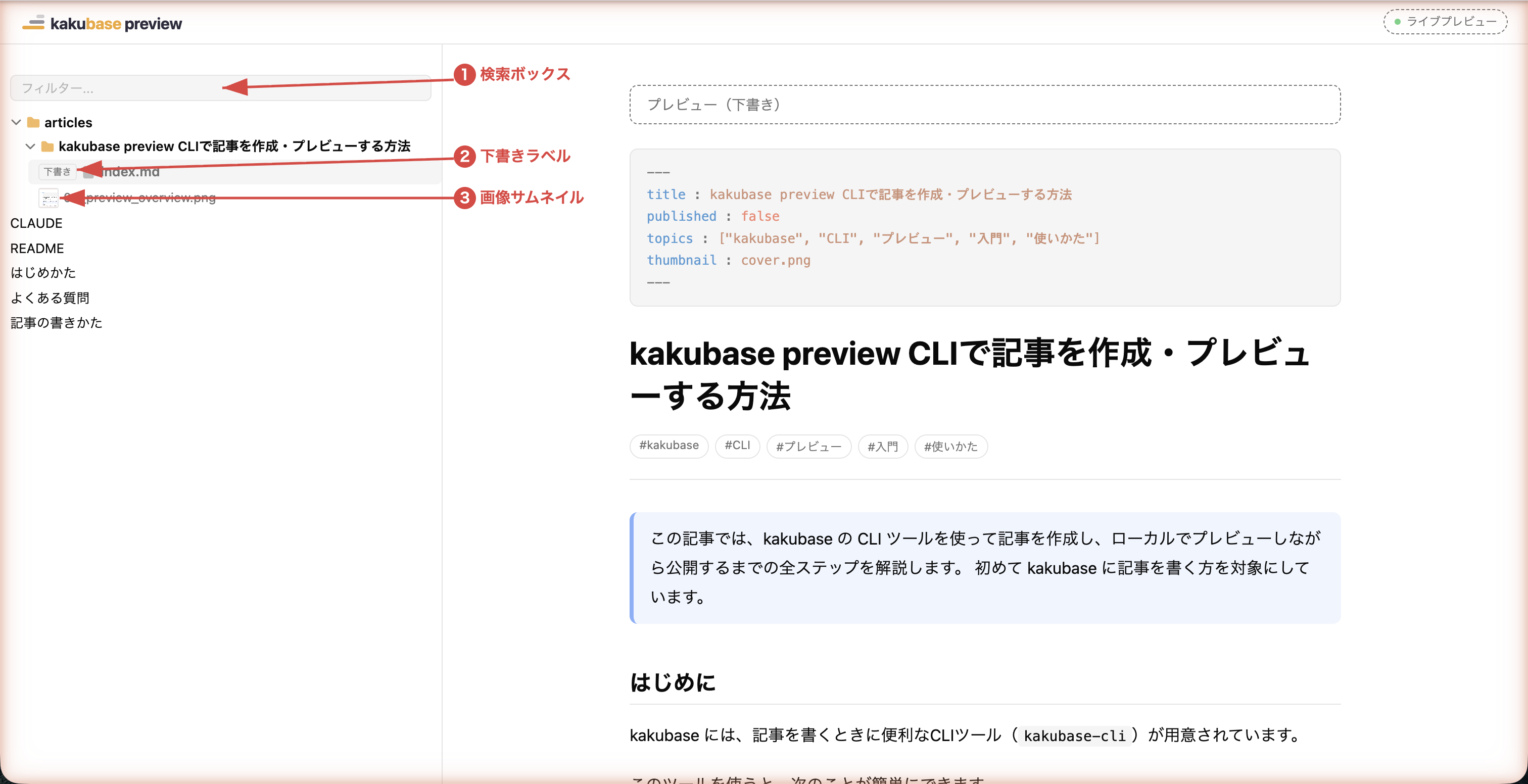Click the はじめに section heading

point(673,682)
